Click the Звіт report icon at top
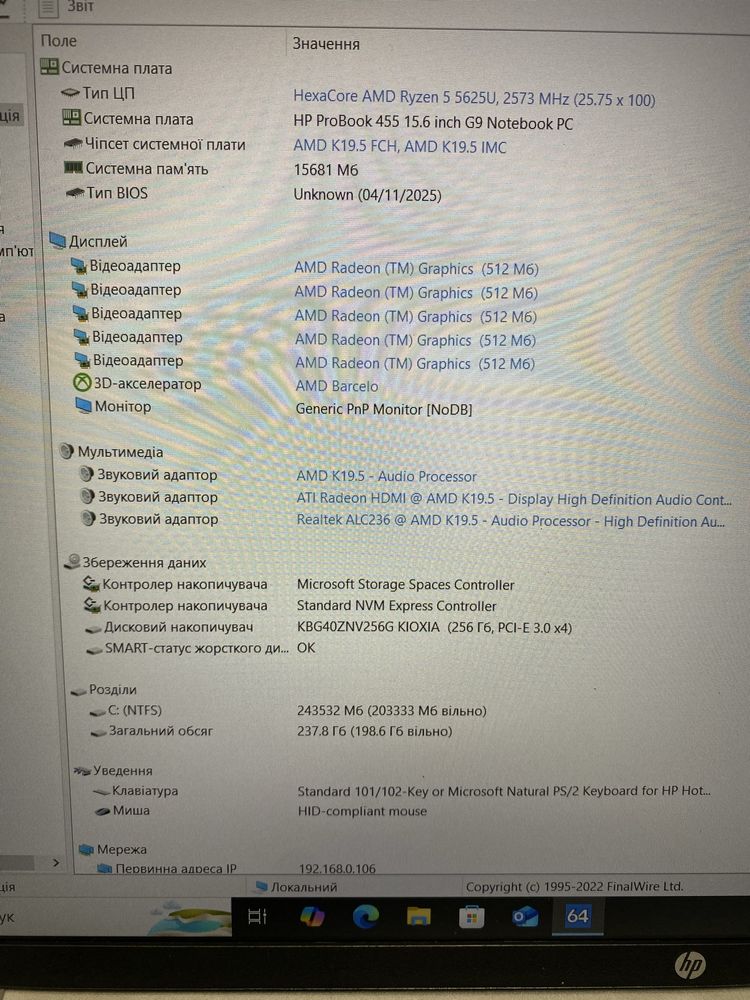 click(48, 8)
